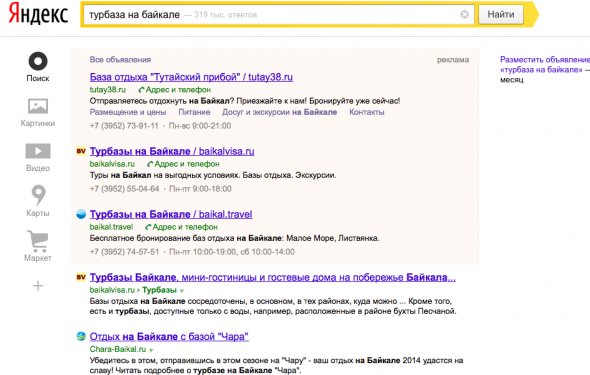Image resolution: width=590 pixels, height=375 pixels.
Task: Expand dropdown arrow next to Chara-Baikal.ru
Action: pyautogui.click(x=151, y=350)
